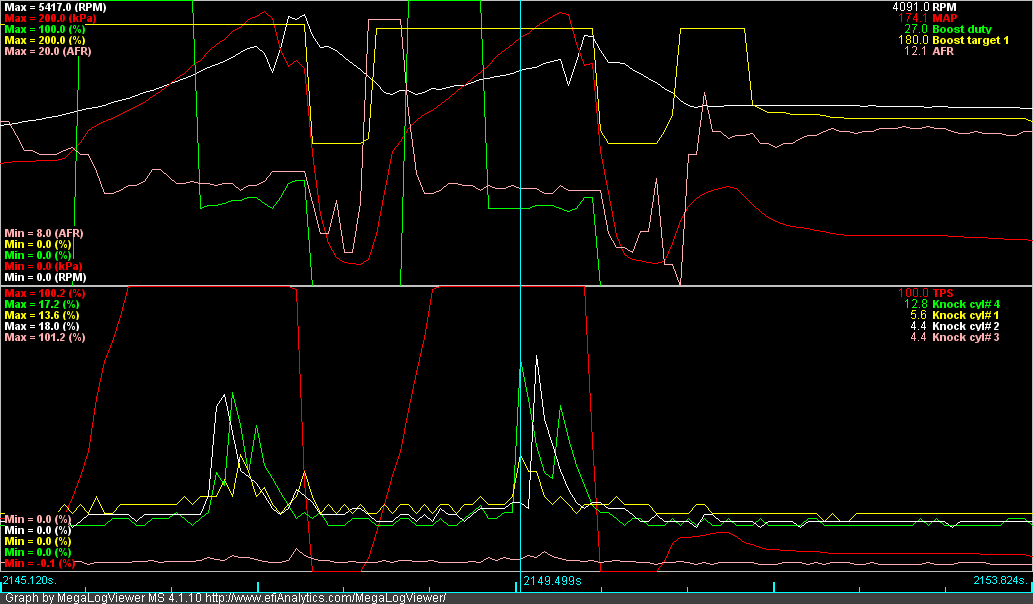
Task: Select the 'Max = 200.0 (%)' boost target label
Action: (x=45, y=40)
